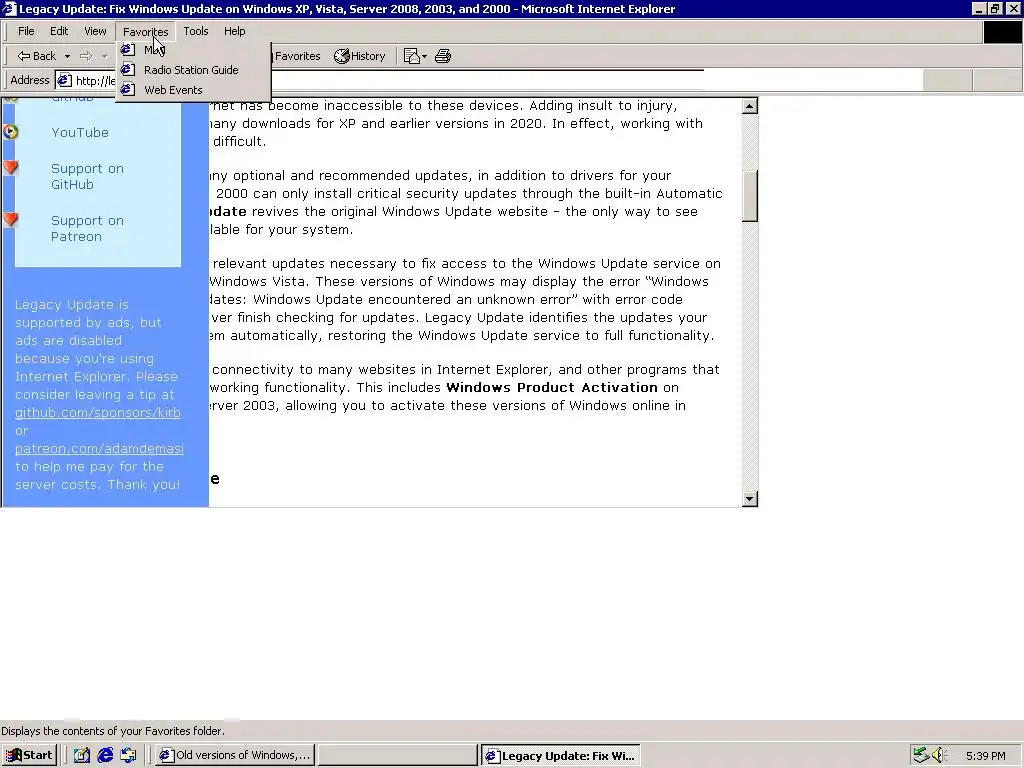The width and height of the screenshot is (1024, 768).
Task: Open the Start menu
Action: tap(29, 755)
